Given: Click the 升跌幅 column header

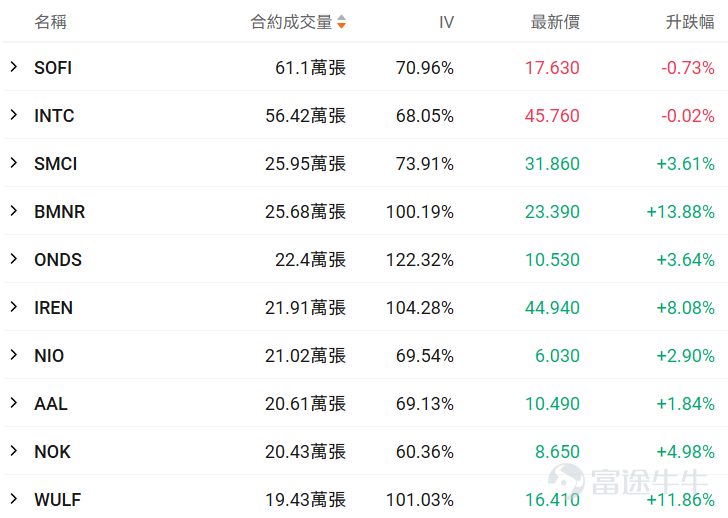Looking at the screenshot, I should pos(690,22).
